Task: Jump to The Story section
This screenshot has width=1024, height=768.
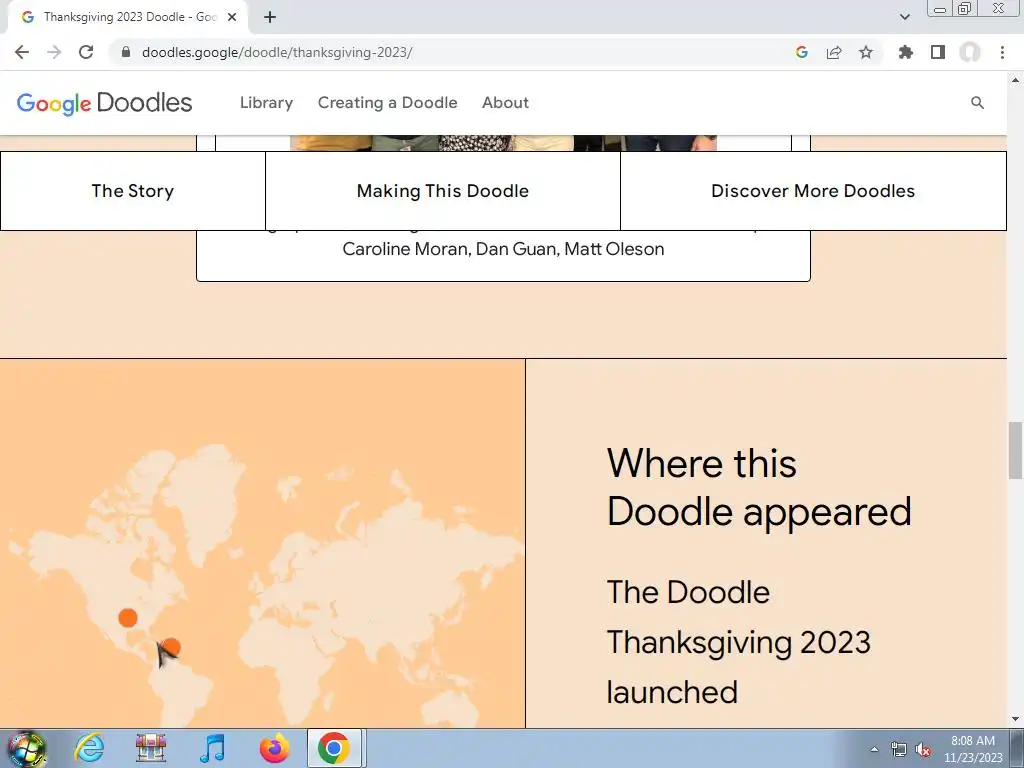Action: tap(133, 191)
